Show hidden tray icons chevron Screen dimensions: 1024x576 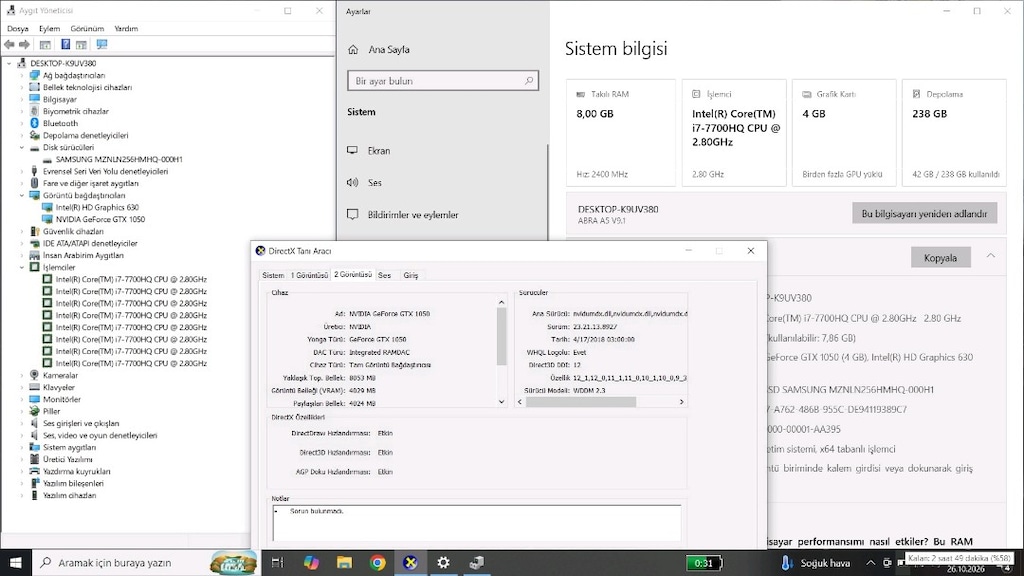pyautogui.click(x=871, y=562)
